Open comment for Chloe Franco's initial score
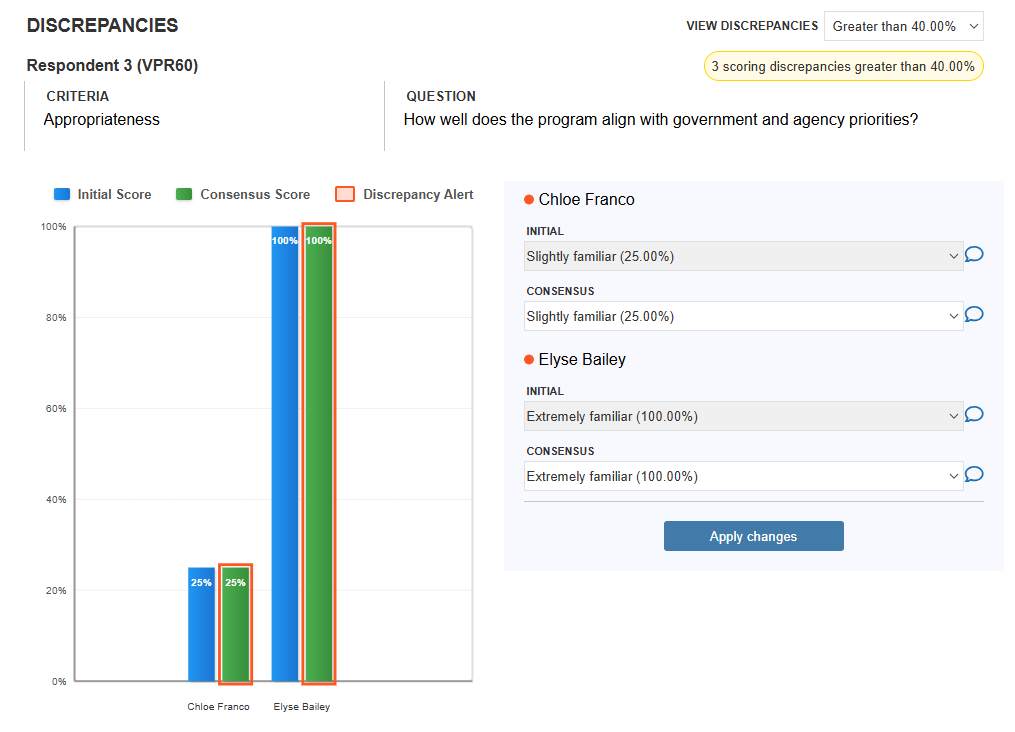 click(x=974, y=254)
